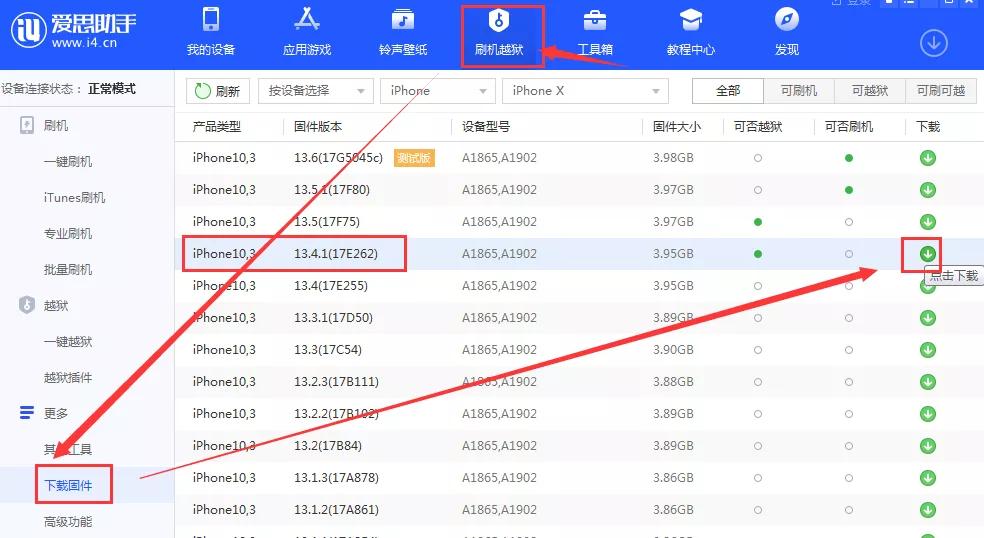Viewport: 984px width, 538px height.
Task: Click the 更多 sidebar list icon
Action: pyautogui.click(x=27, y=413)
